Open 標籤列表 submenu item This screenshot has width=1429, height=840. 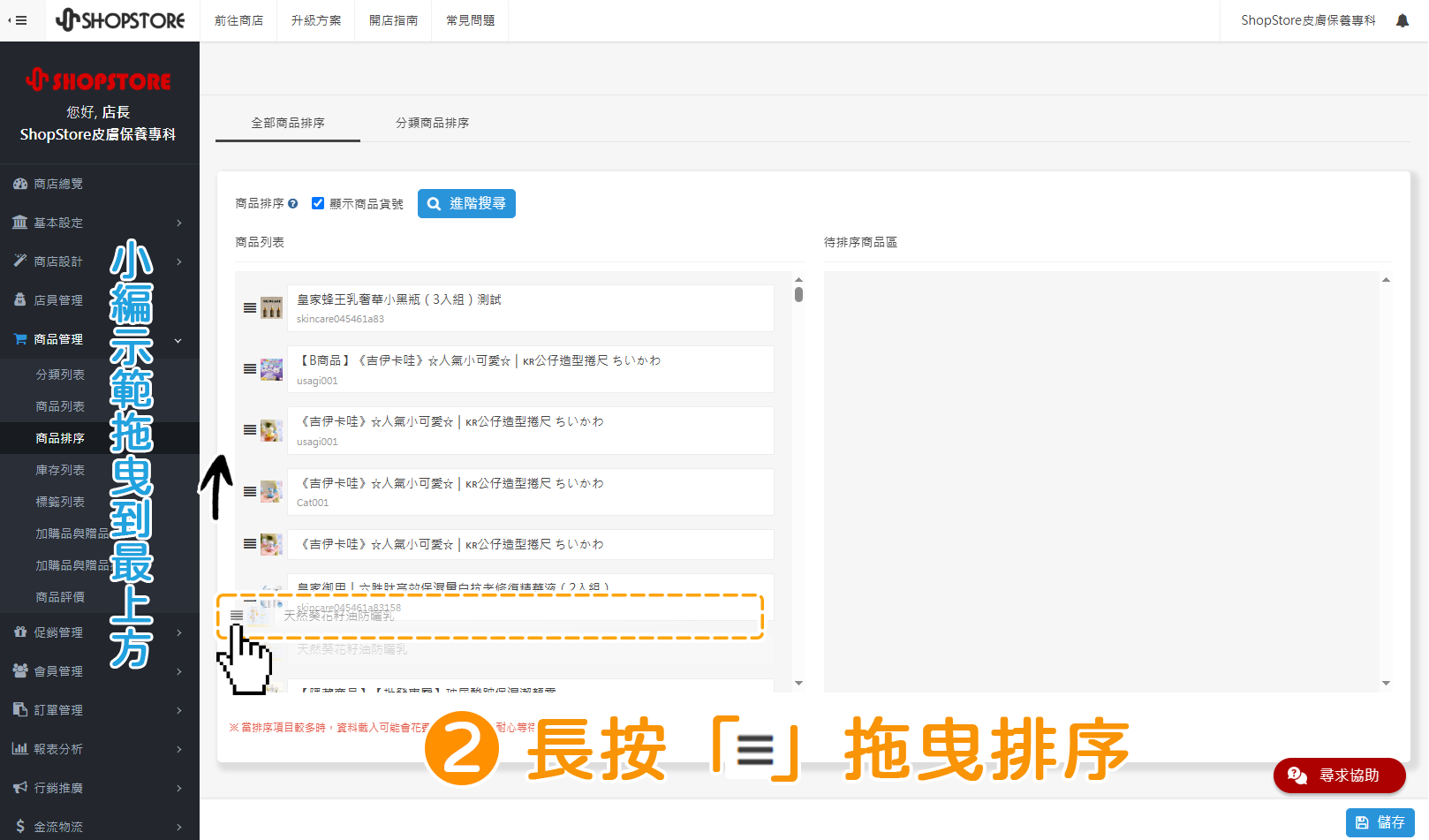pyautogui.click(x=60, y=502)
